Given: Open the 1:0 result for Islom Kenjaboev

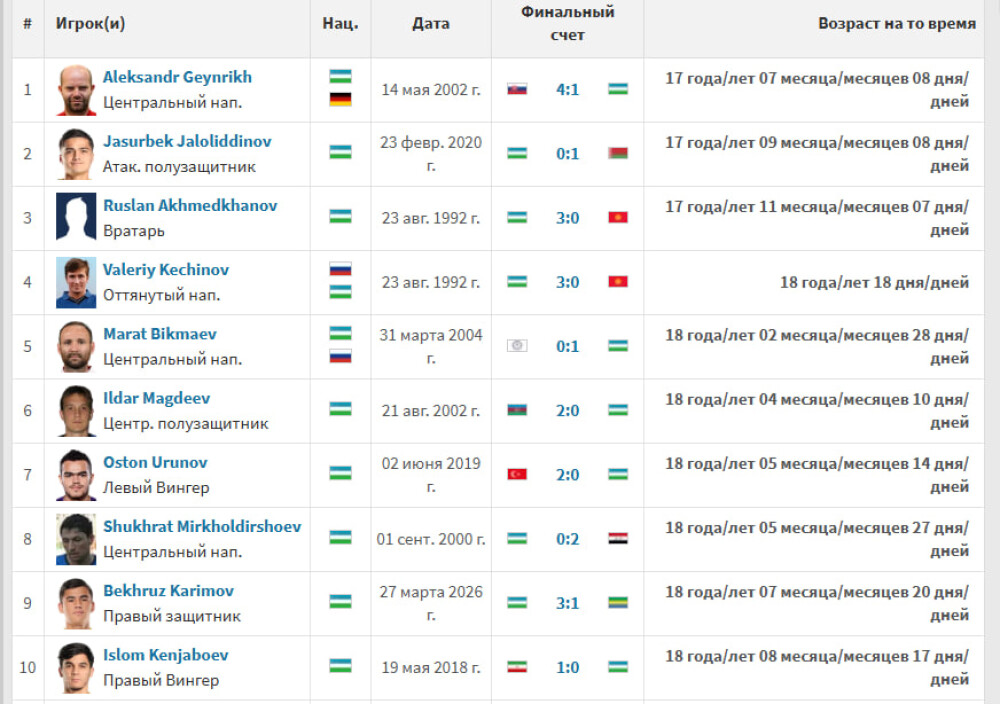Looking at the screenshot, I should pos(568,668).
